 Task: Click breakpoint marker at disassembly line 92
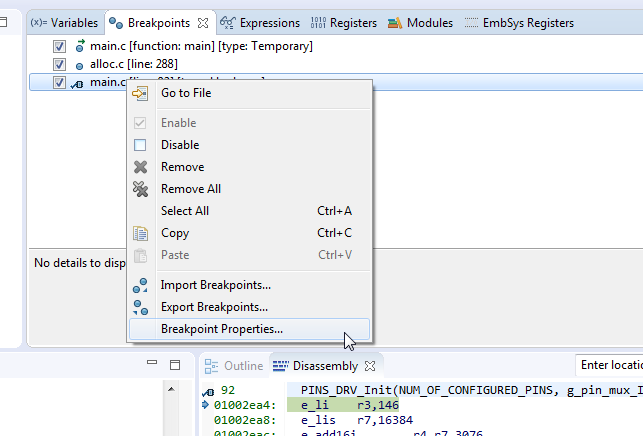(208, 392)
